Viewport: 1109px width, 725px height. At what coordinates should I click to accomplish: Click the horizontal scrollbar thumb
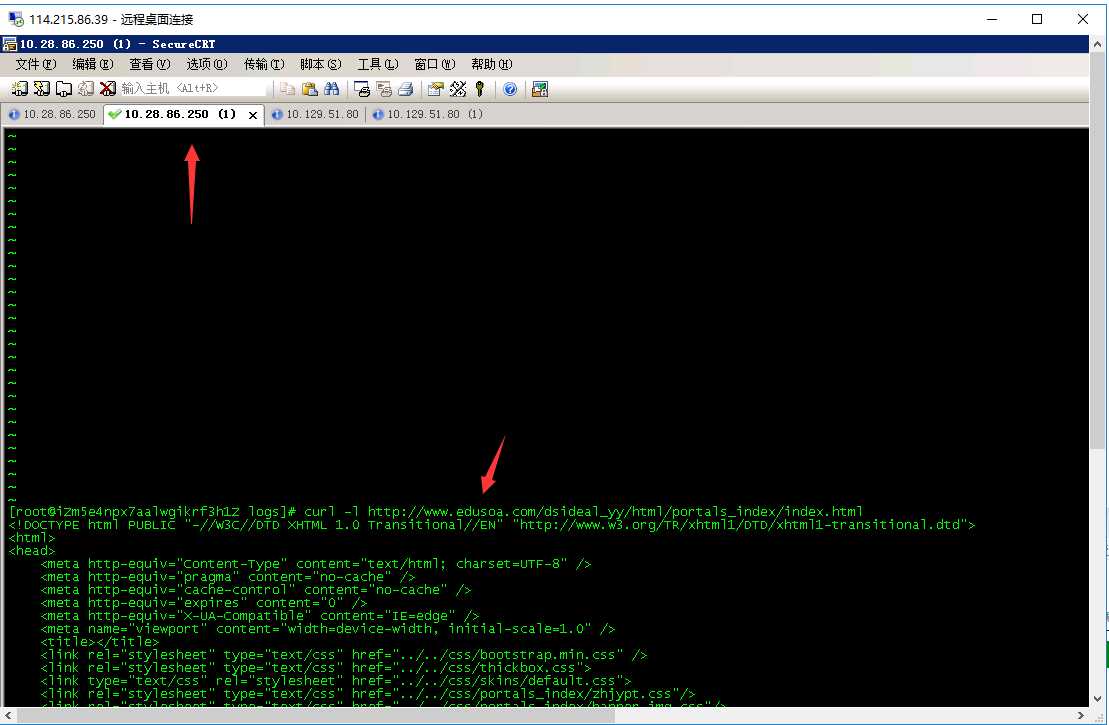(315, 716)
